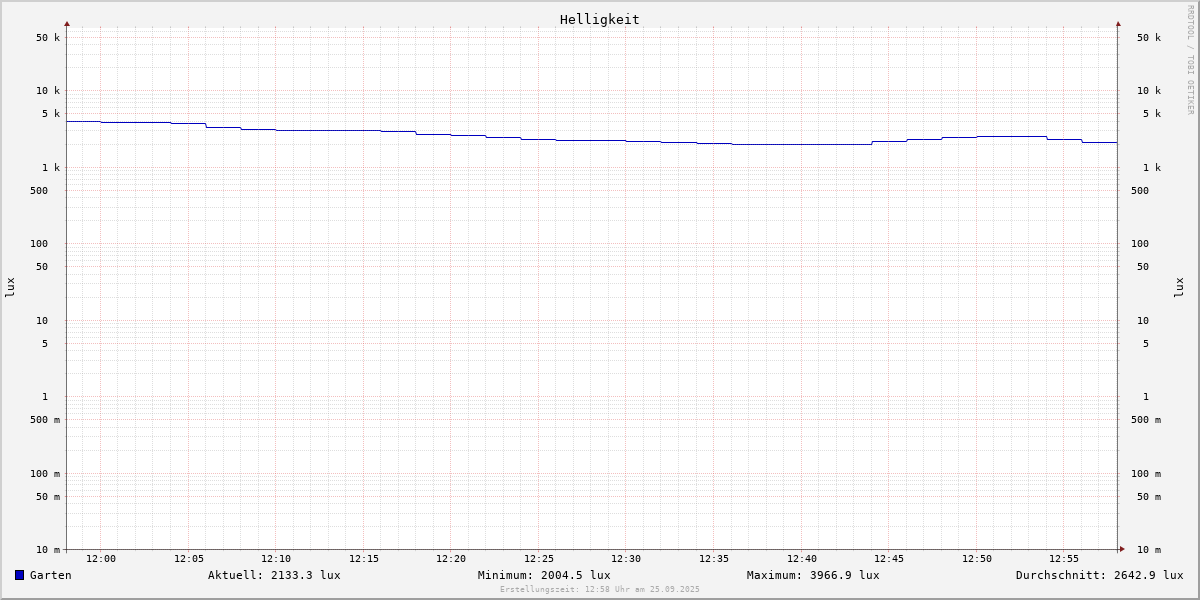
Task: Click the Erstellungszeit timestamp footer text
Action: (x=600, y=589)
